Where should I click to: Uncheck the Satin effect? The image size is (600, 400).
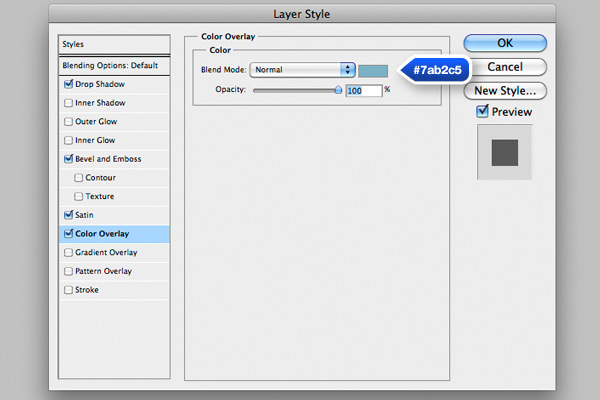tap(68, 215)
